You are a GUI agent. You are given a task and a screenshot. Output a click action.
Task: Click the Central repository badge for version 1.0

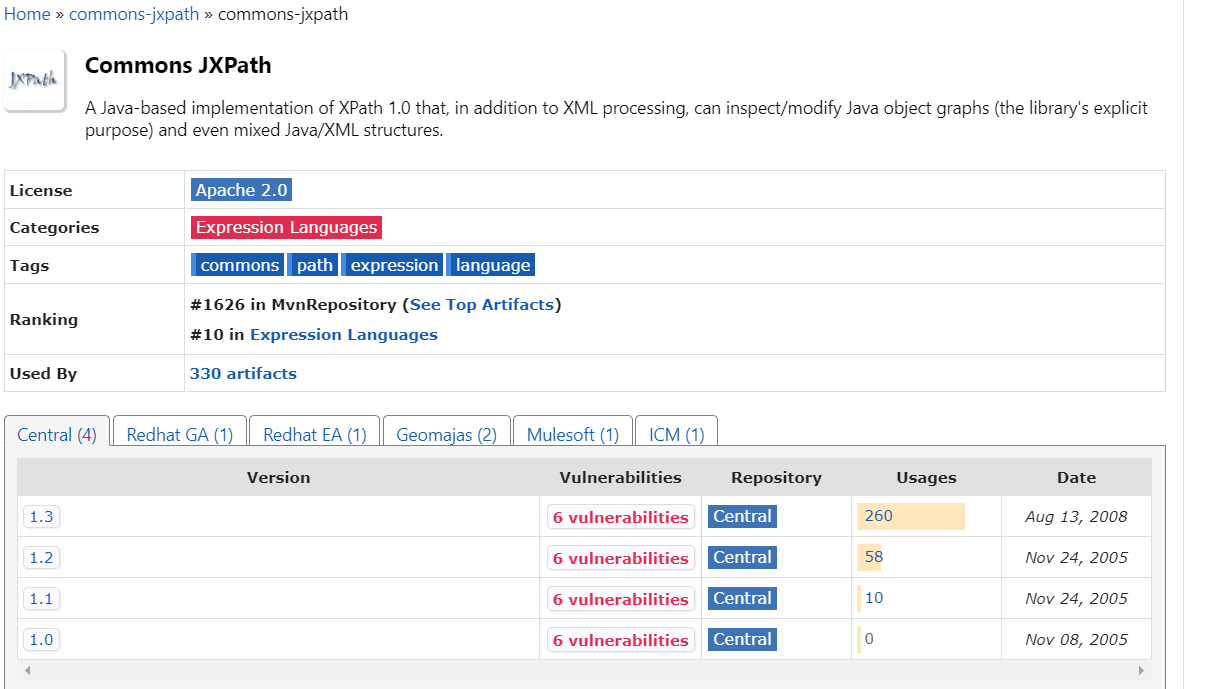coord(742,639)
